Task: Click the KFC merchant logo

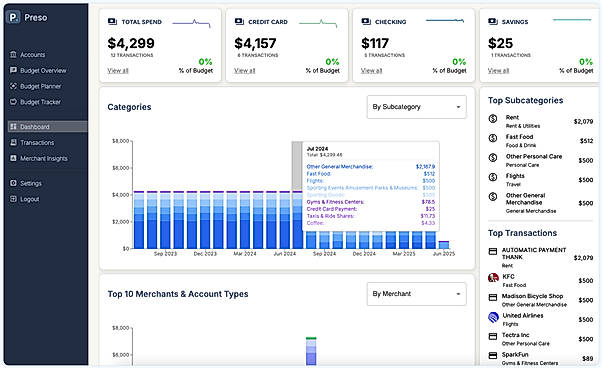Action: tap(493, 277)
